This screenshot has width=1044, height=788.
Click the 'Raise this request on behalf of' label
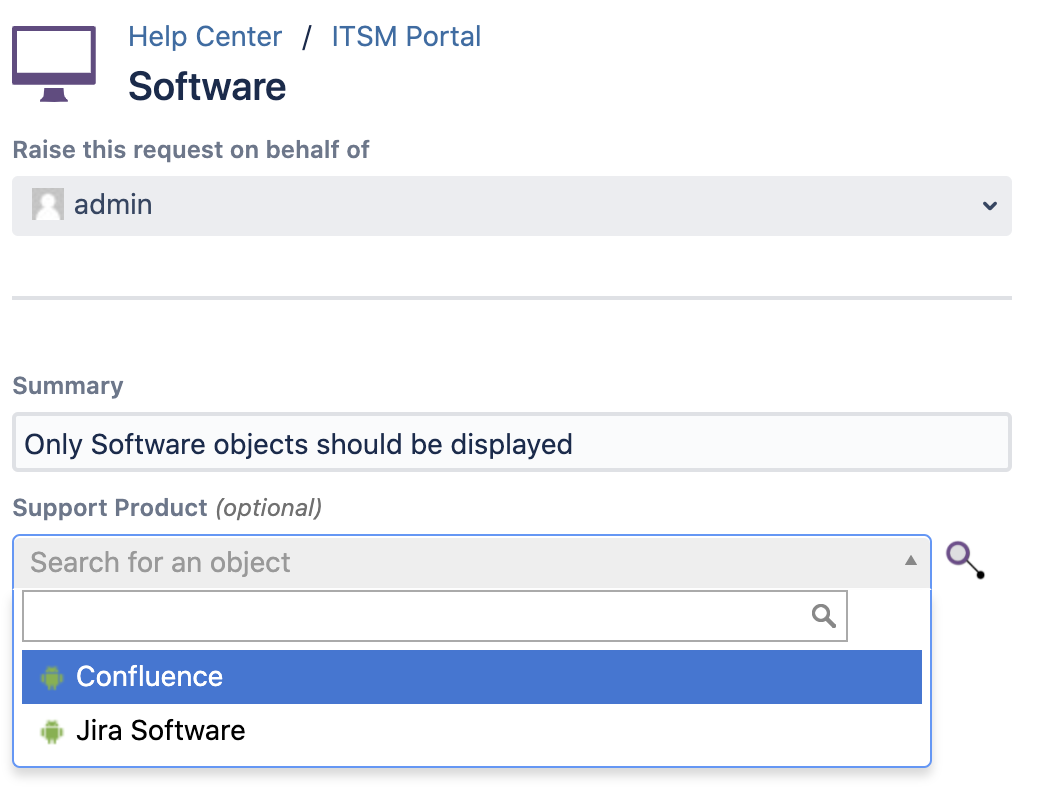point(191,150)
